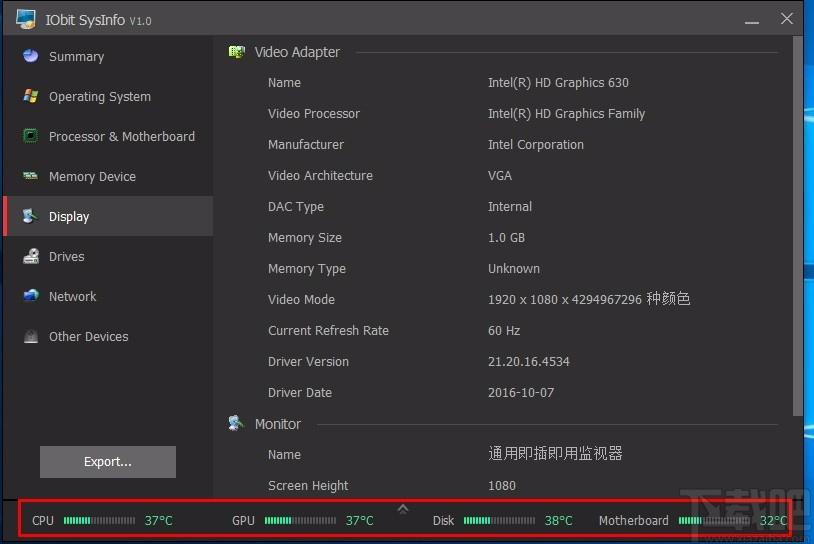Click the '60 Hz' refresh rate value
This screenshot has width=814, height=544.
click(504, 331)
